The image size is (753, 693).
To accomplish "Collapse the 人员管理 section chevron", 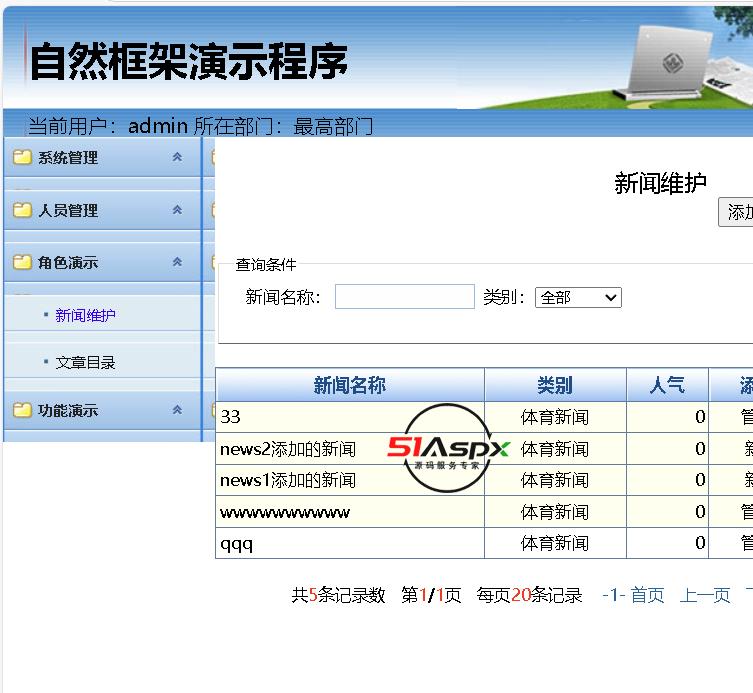I will pos(177,210).
